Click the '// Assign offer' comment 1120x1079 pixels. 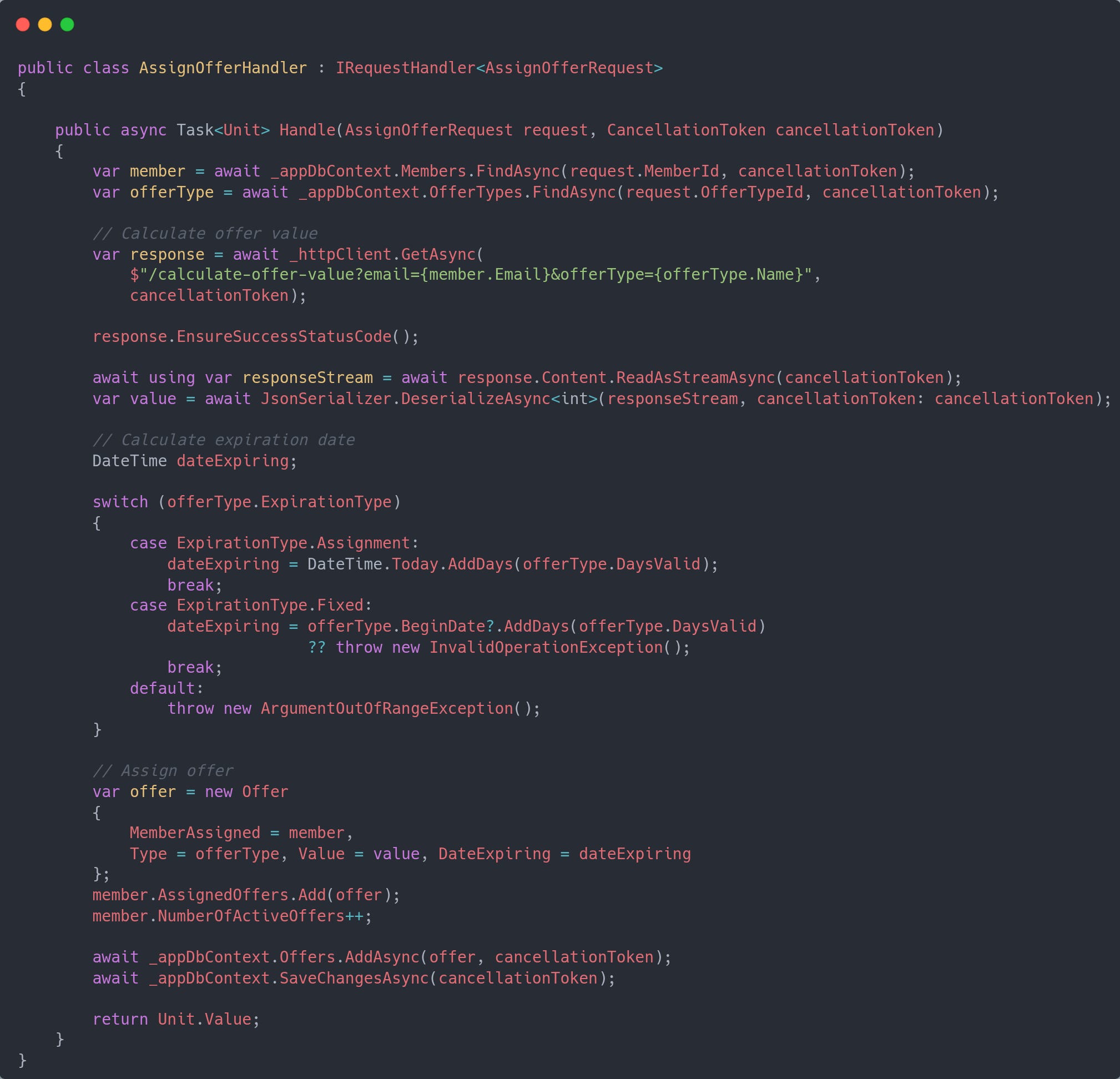click(x=163, y=771)
